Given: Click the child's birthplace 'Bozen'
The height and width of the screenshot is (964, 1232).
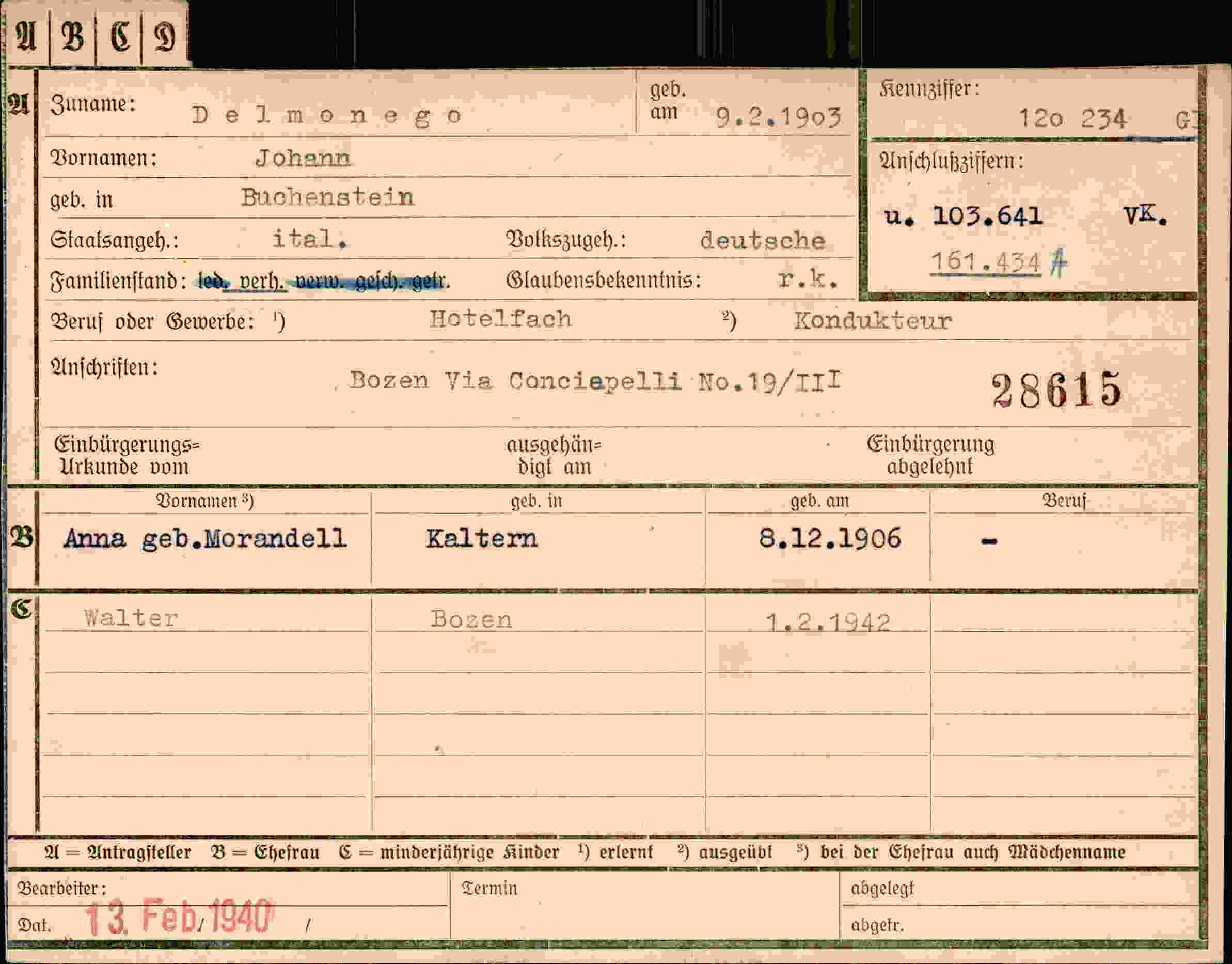Looking at the screenshot, I should [471, 620].
